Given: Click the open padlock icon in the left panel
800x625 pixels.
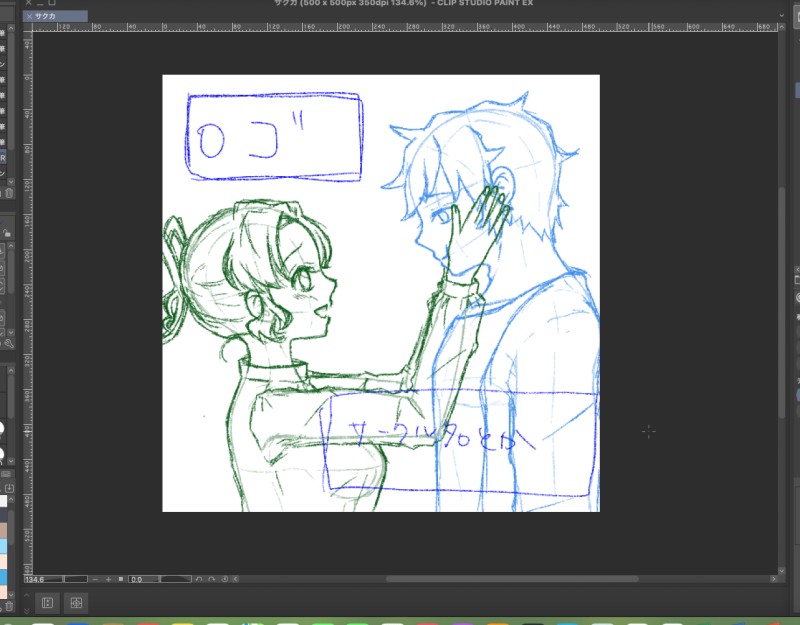Looking at the screenshot, I should pyautogui.click(x=7, y=233).
